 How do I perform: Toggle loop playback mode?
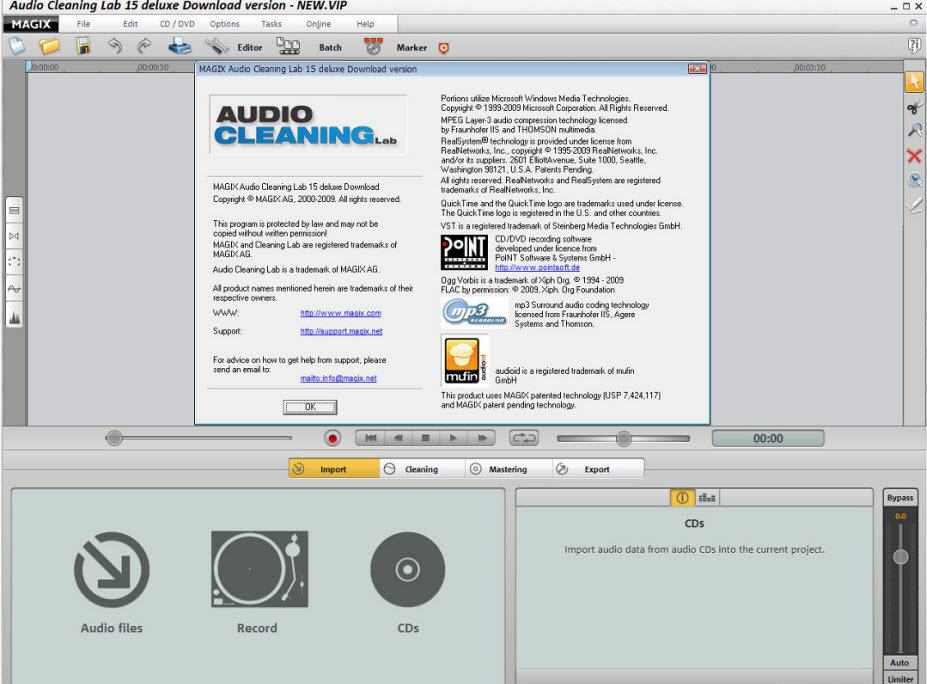tap(524, 438)
